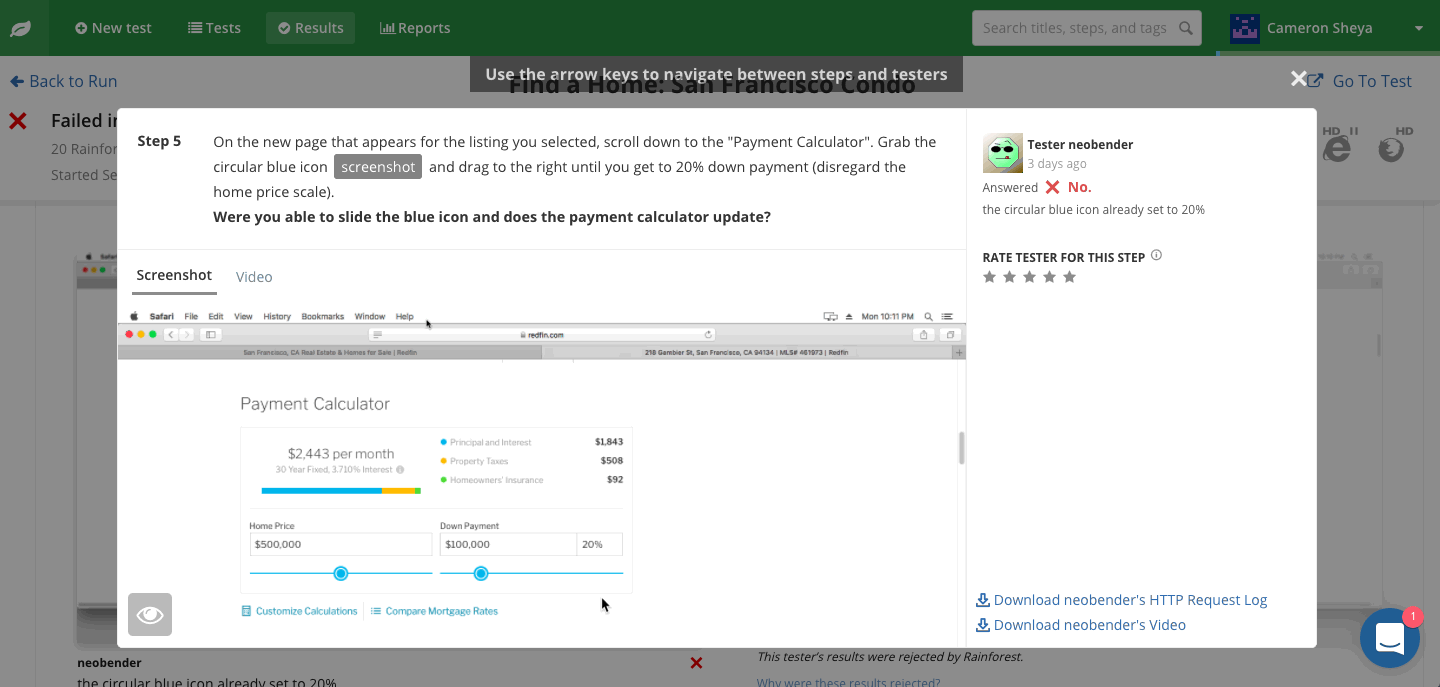Click Customize Calculations in the screenshot
This screenshot has height=687, width=1440.
tap(300, 611)
